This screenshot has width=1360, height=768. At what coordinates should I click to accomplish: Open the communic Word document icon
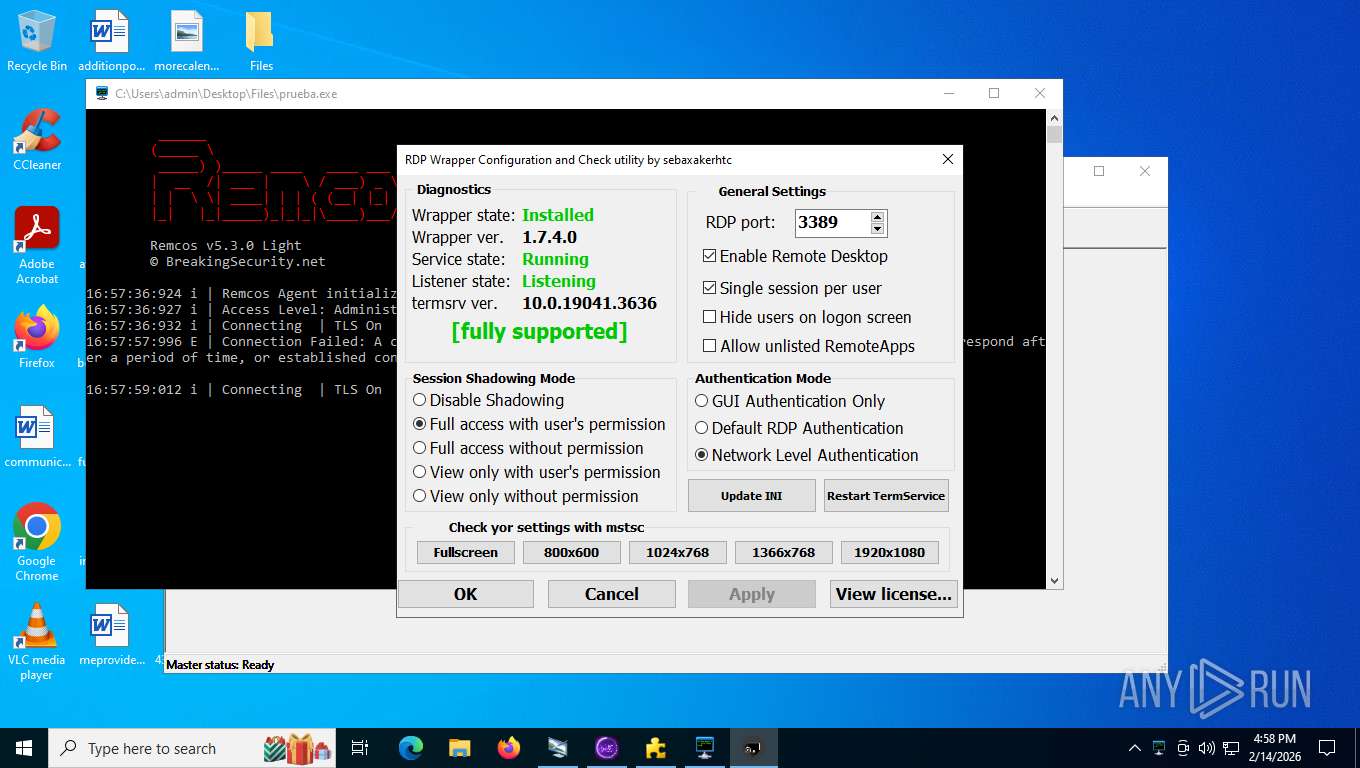37,437
